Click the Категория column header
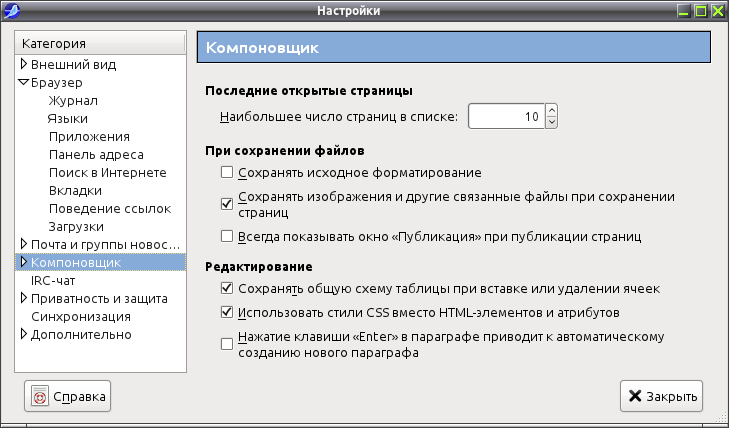This screenshot has height=428, width=729. 100,43
